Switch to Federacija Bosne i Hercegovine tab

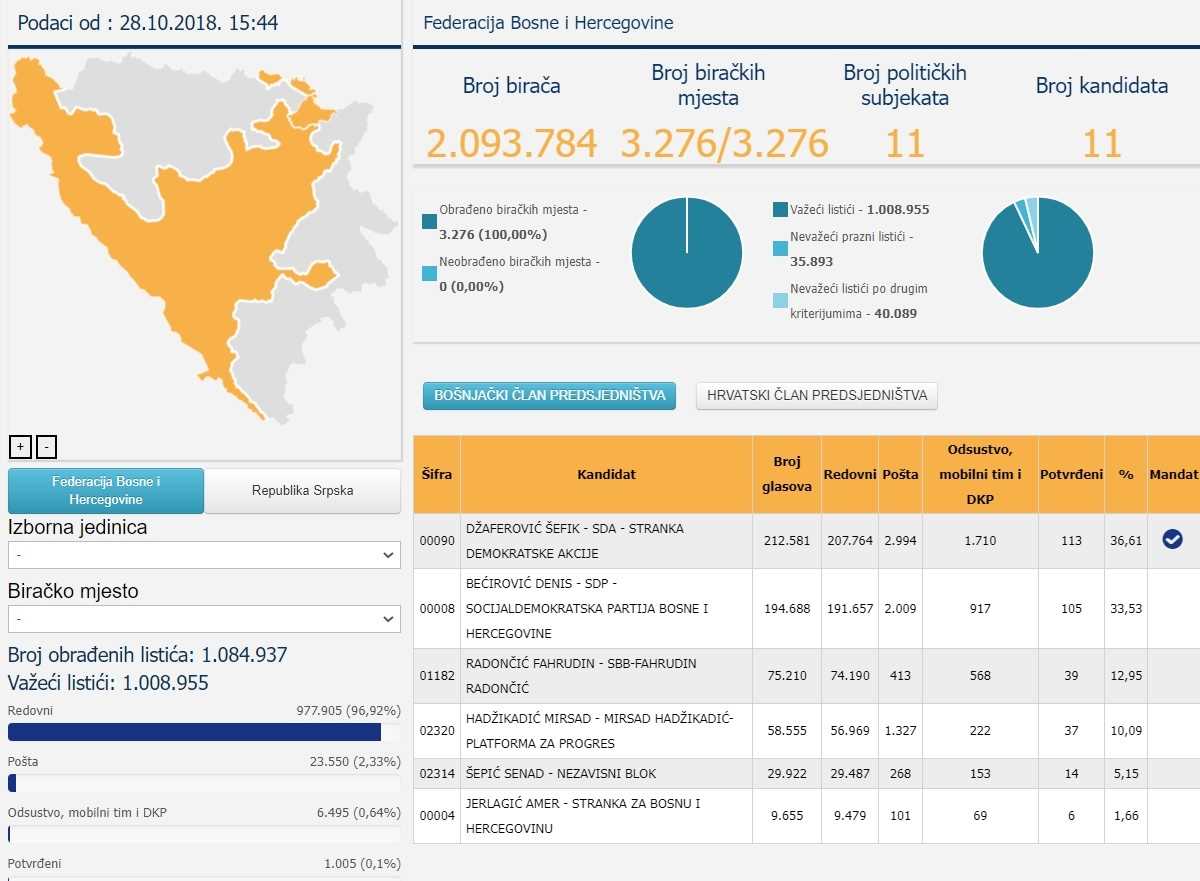coord(106,491)
